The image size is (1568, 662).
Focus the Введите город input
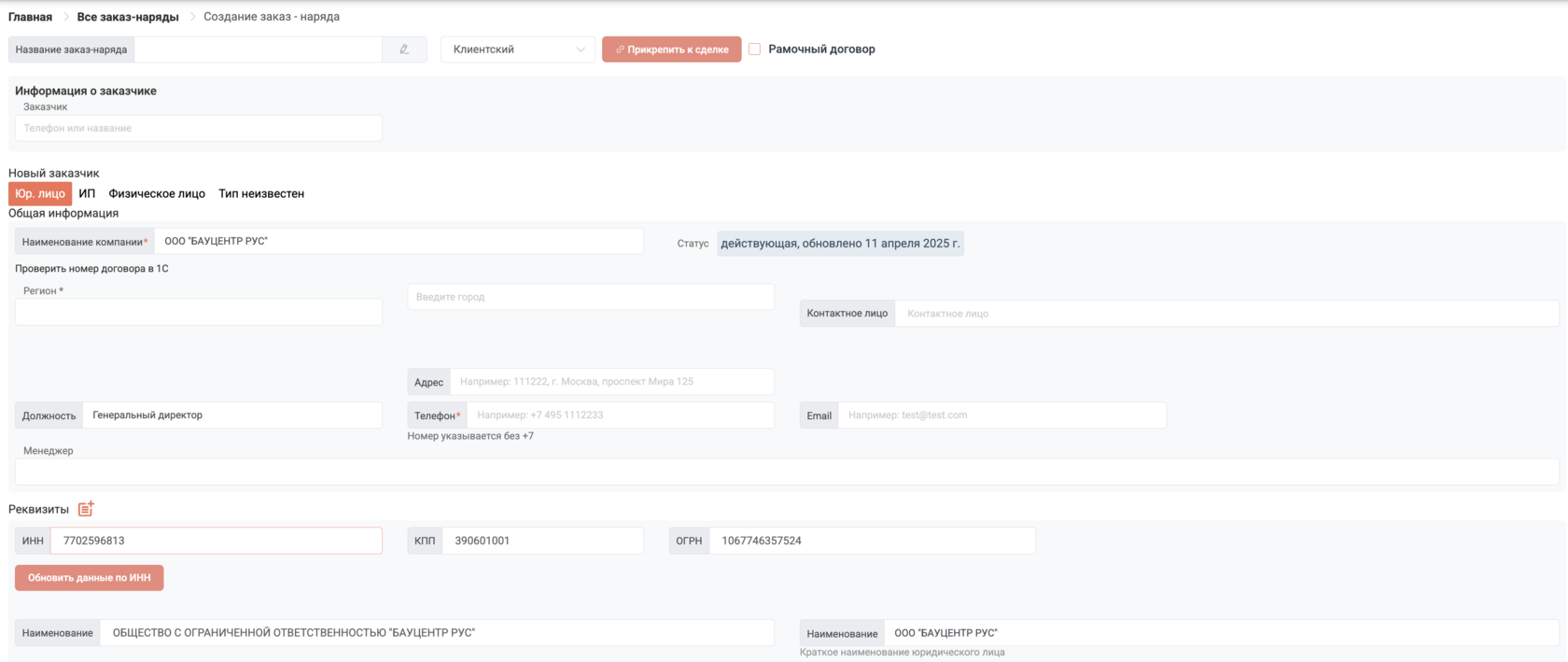(x=591, y=297)
